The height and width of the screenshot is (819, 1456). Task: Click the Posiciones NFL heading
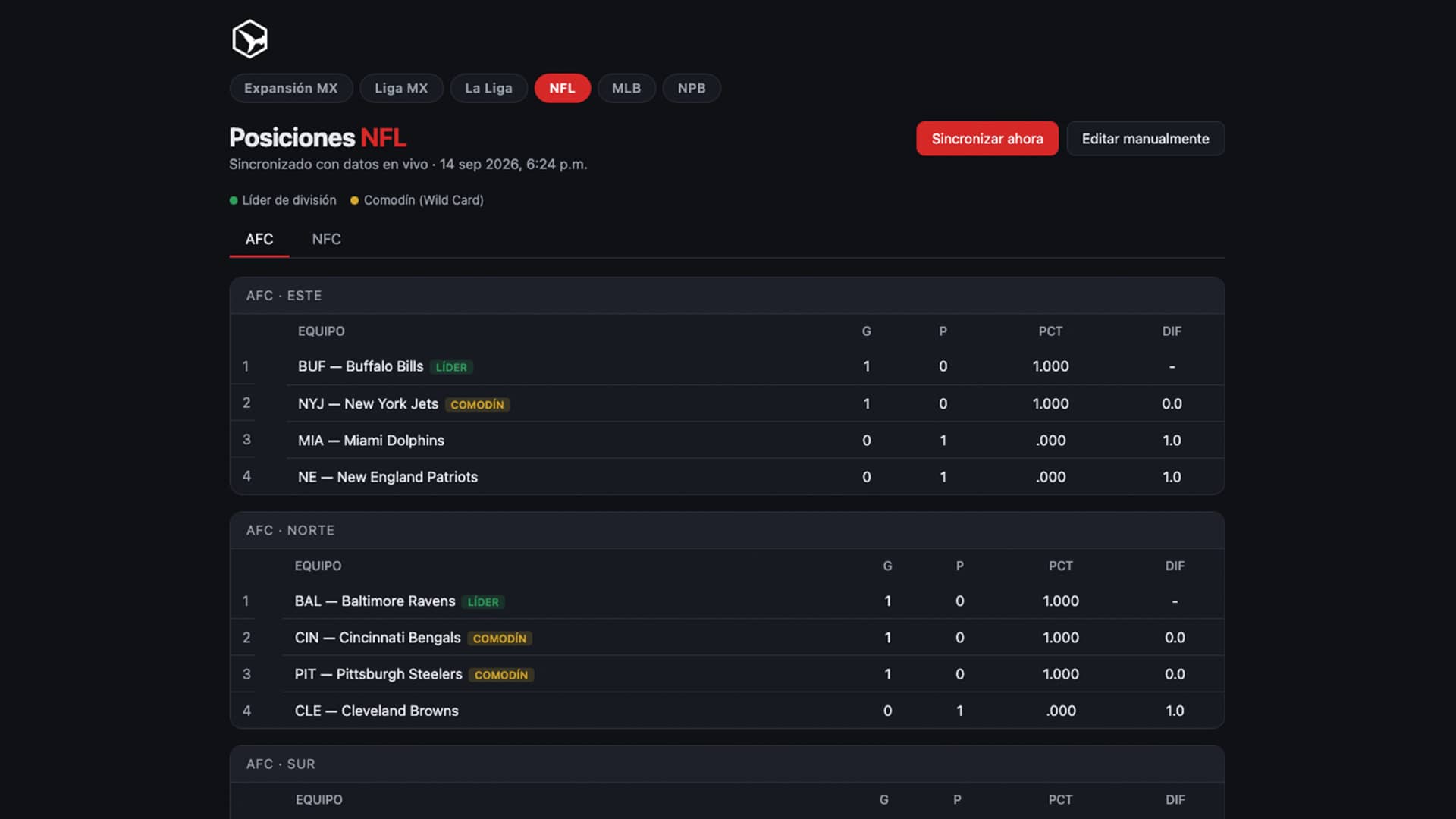[x=318, y=137]
